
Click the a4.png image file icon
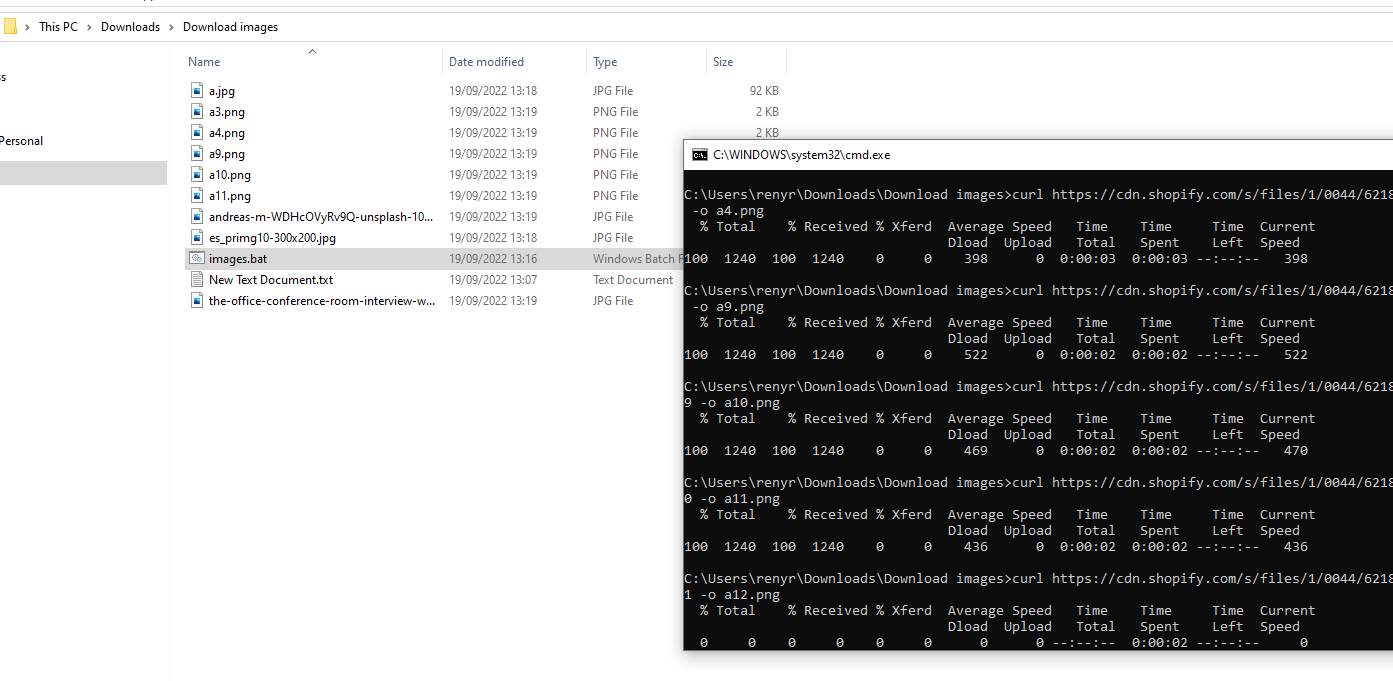(197, 133)
